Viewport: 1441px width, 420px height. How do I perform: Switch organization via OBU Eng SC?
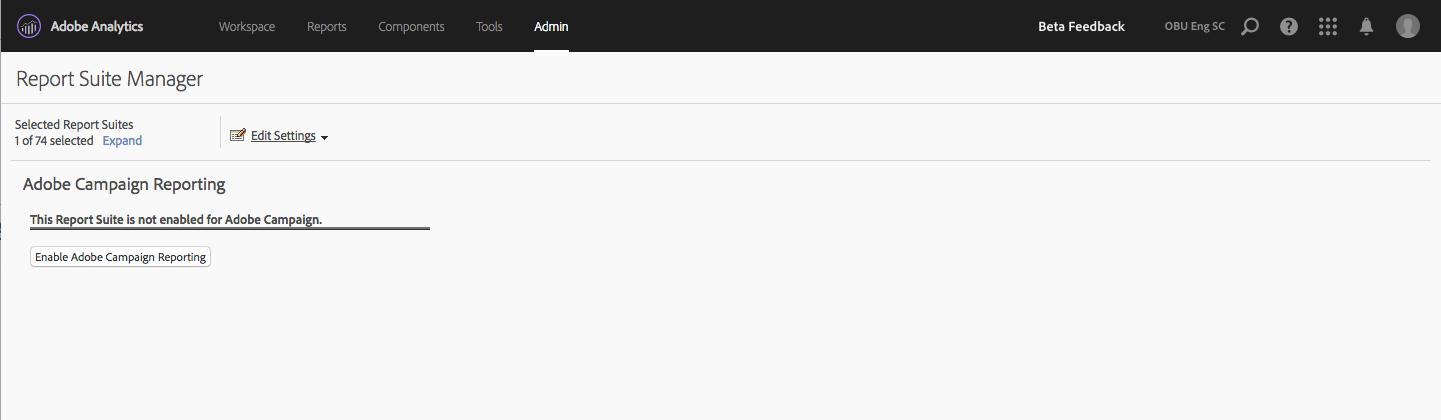pyautogui.click(x=1194, y=27)
